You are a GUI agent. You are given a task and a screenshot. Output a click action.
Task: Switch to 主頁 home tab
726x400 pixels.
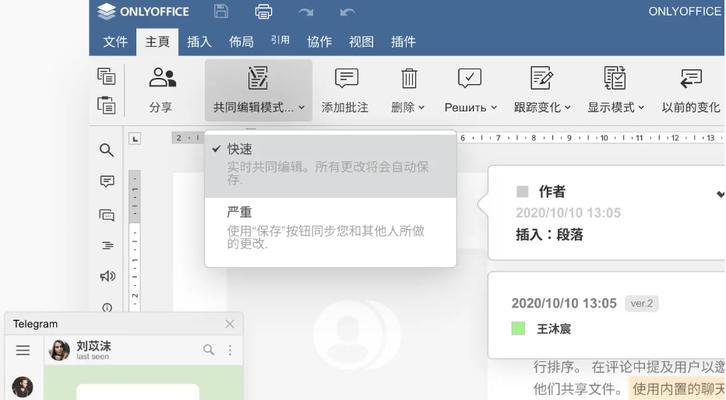click(157, 42)
